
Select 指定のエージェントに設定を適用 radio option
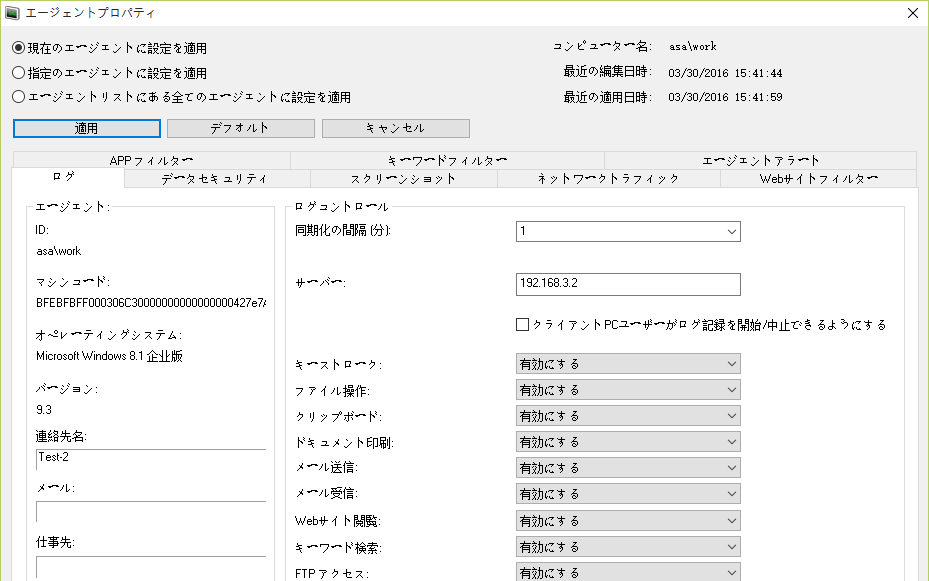click(x=19, y=73)
